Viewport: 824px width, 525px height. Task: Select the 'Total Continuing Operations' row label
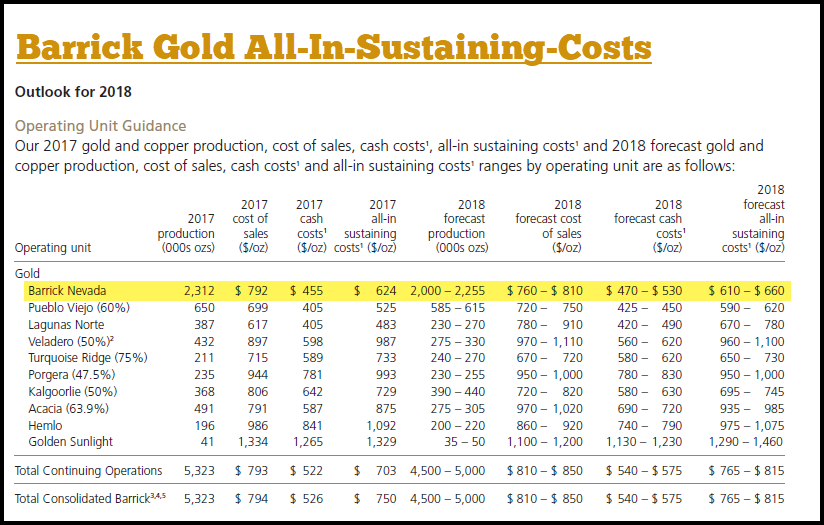click(x=88, y=471)
